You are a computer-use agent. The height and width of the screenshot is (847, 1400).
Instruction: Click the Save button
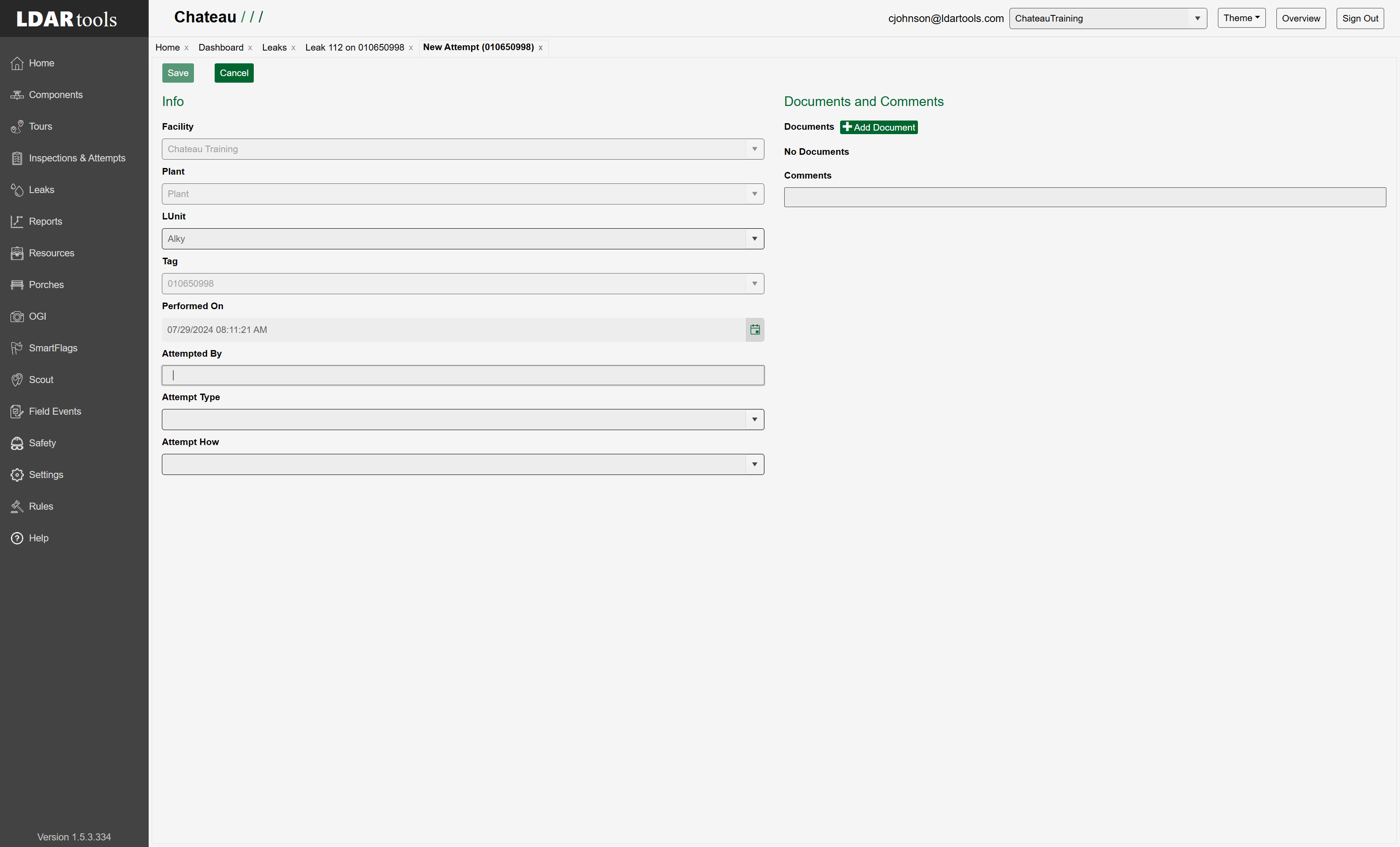coord(178,73)
